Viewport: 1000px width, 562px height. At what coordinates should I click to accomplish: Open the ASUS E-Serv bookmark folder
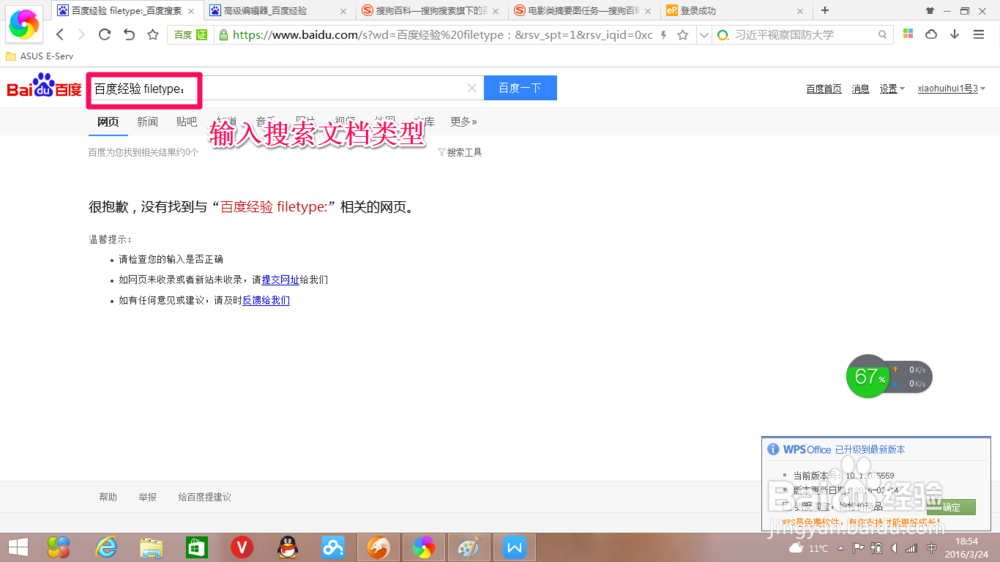coord(40,56)
